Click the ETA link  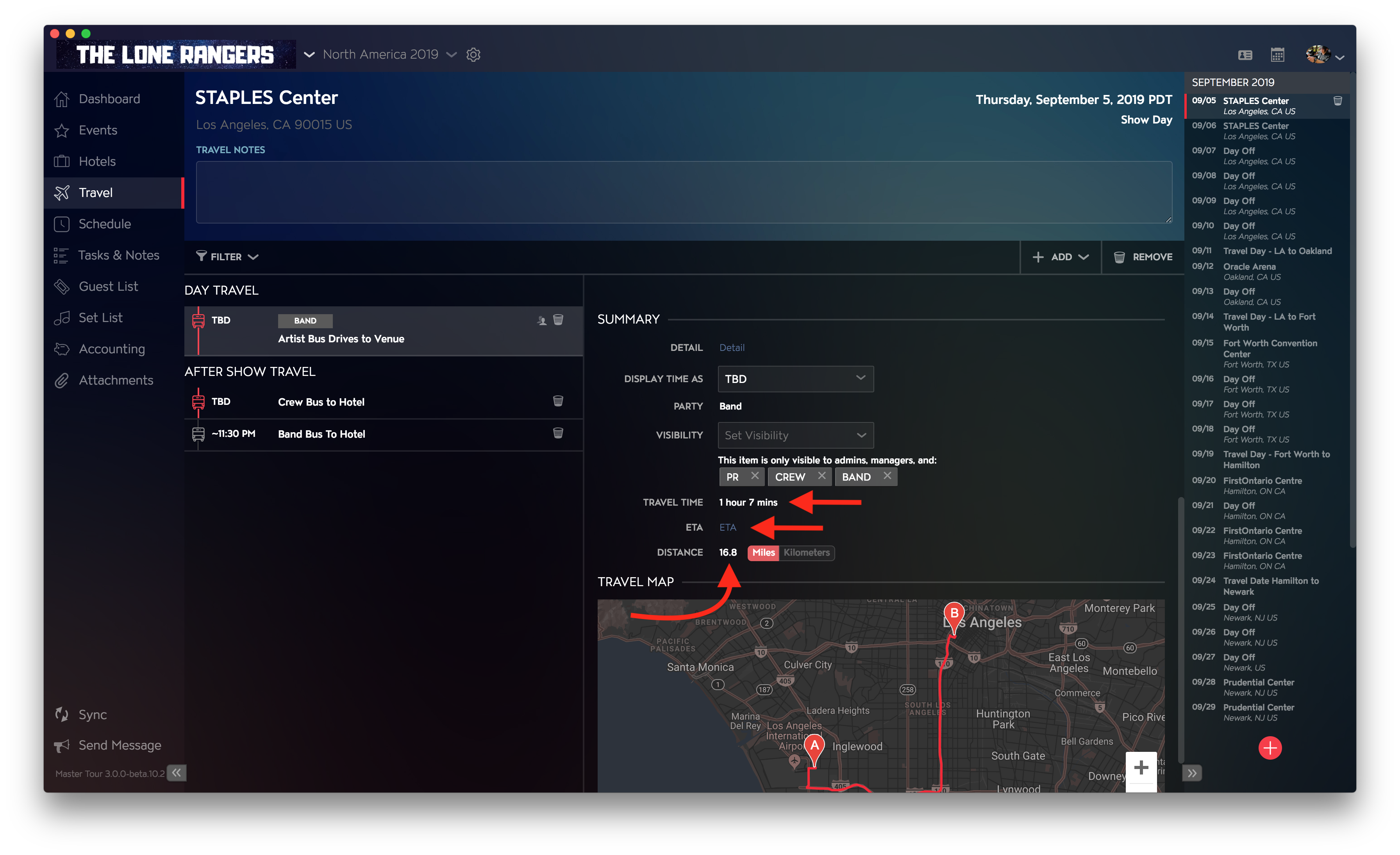coord(728,528)
